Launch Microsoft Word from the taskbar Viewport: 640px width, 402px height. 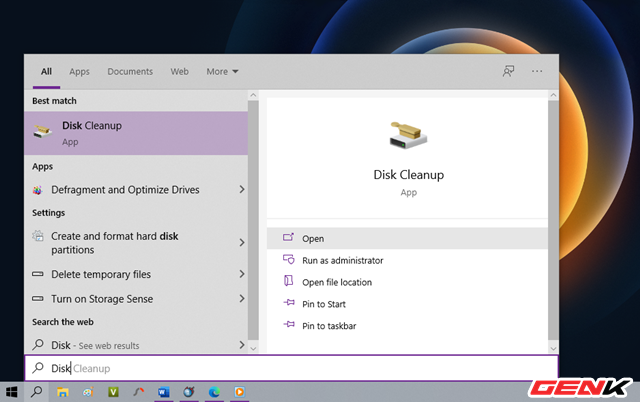[x=164, y=391]
